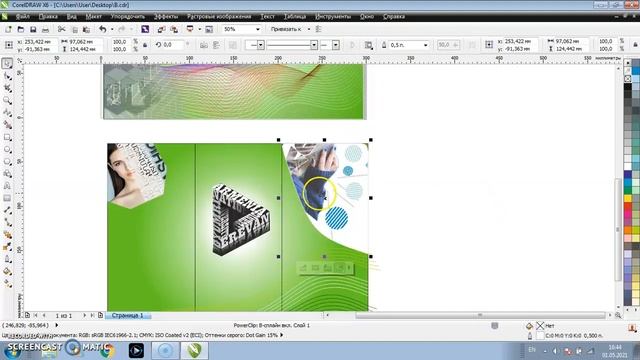The width and height of the screenshot is (640, 360).
Task: Select the Zoom magnifier tool
Action: click(7, 100)
